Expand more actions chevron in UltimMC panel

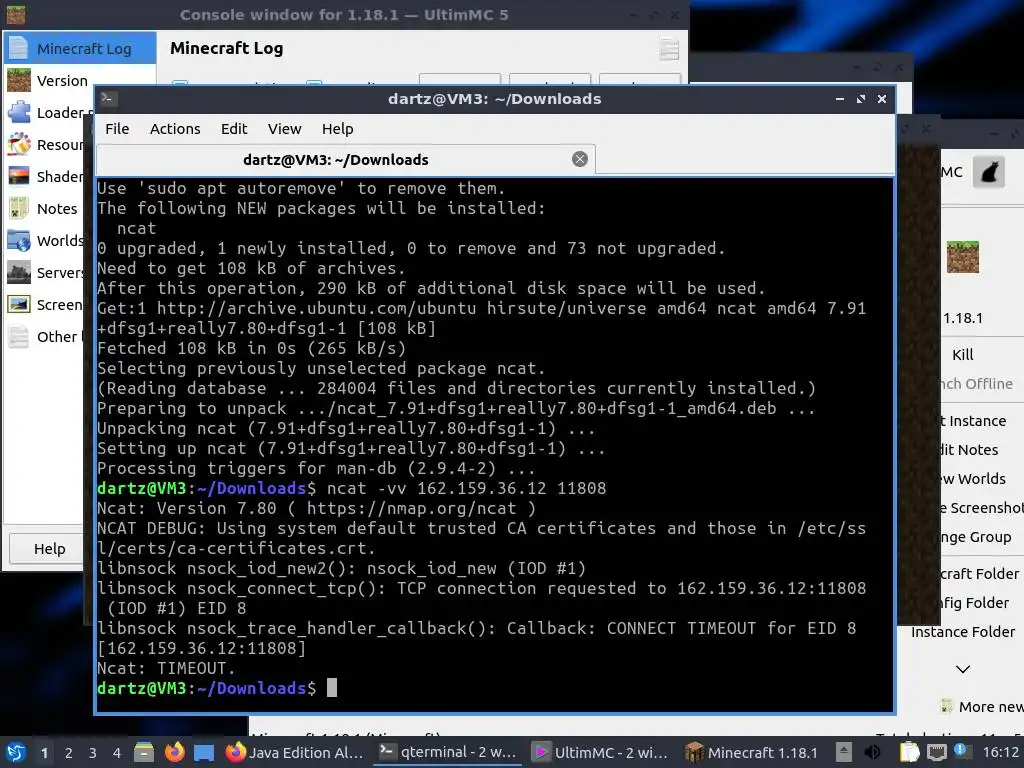click(963, 669)
